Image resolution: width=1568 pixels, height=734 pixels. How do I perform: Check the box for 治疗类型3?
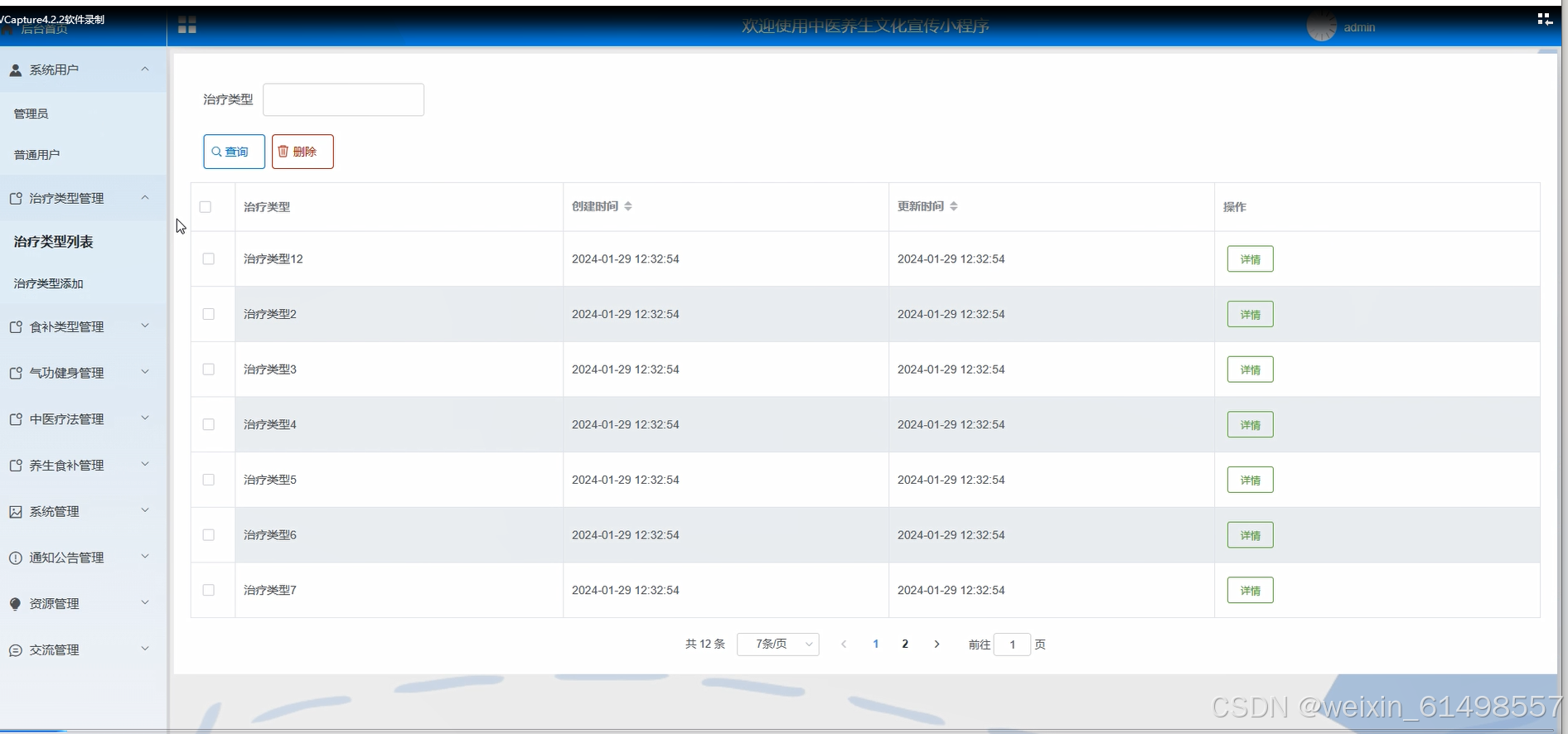tap(209, 369)
